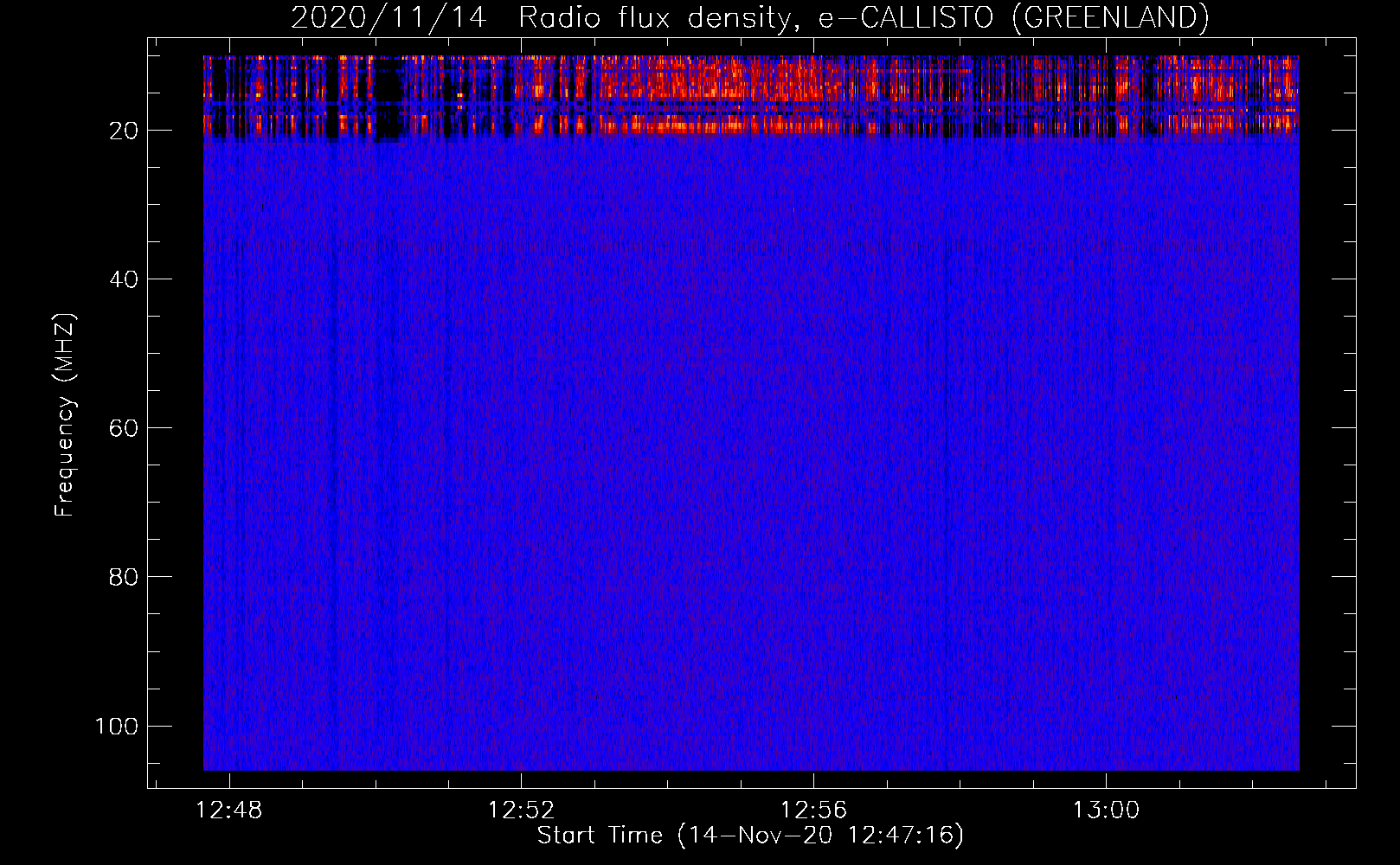This screenshot has width=1400, height=865.
Task: Click the "60" frequency tick label
Action: point(124,428)
